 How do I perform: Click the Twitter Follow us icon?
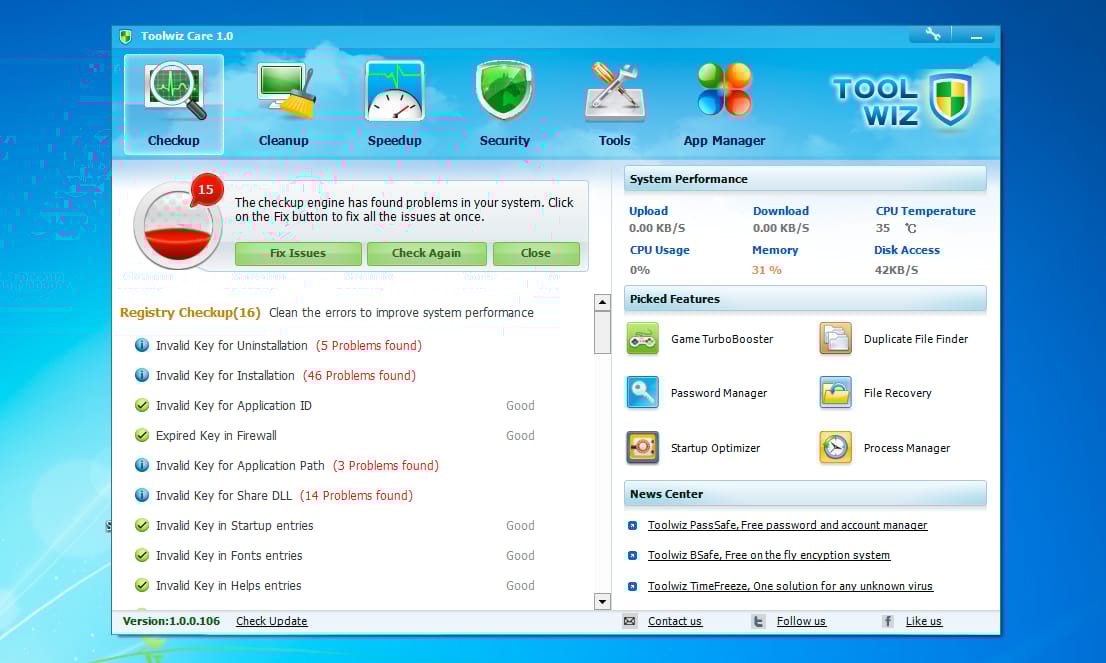pyautogui.click(x=758, y=621)
